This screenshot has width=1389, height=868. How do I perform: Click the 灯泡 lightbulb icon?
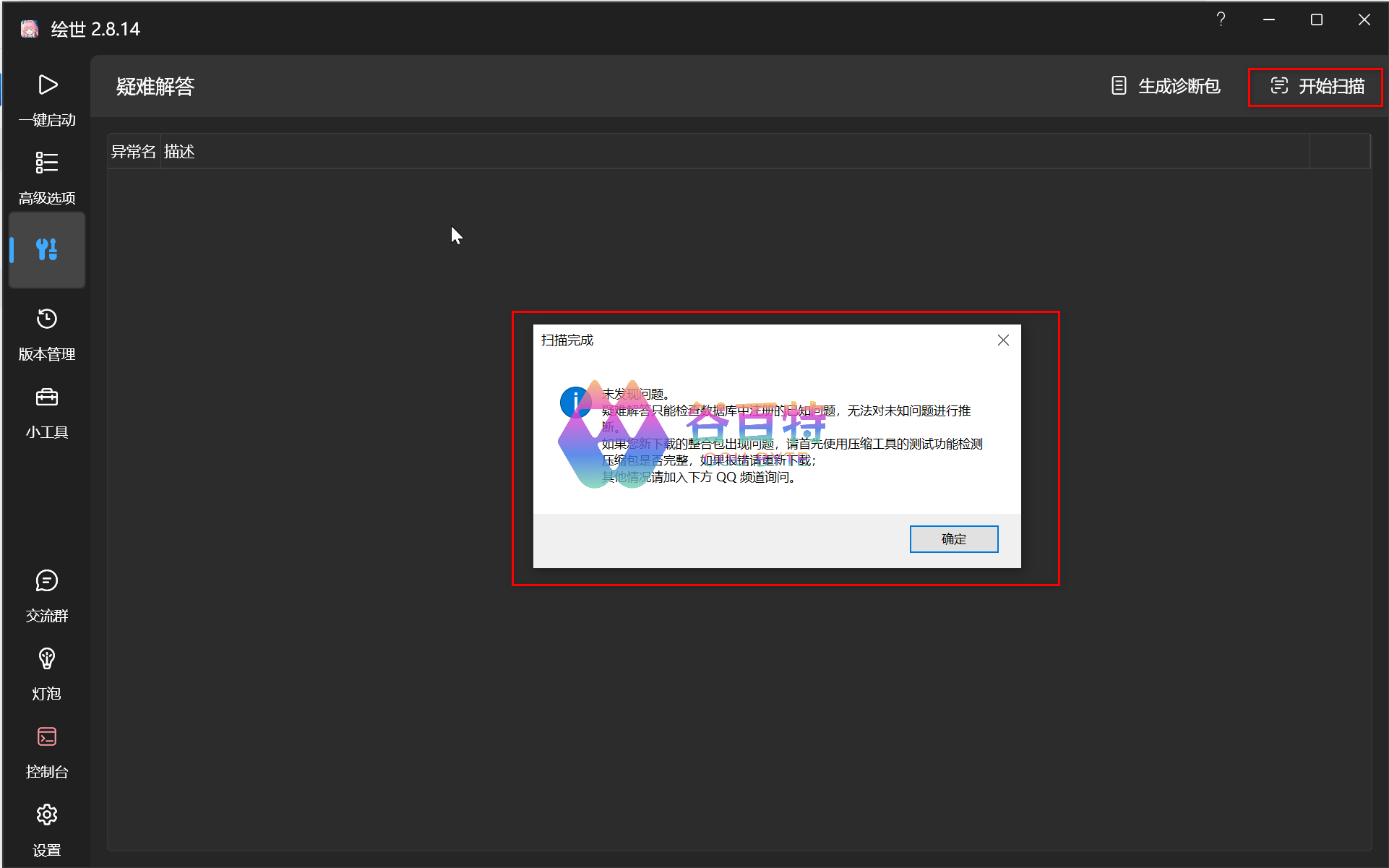tap(47, 659)
